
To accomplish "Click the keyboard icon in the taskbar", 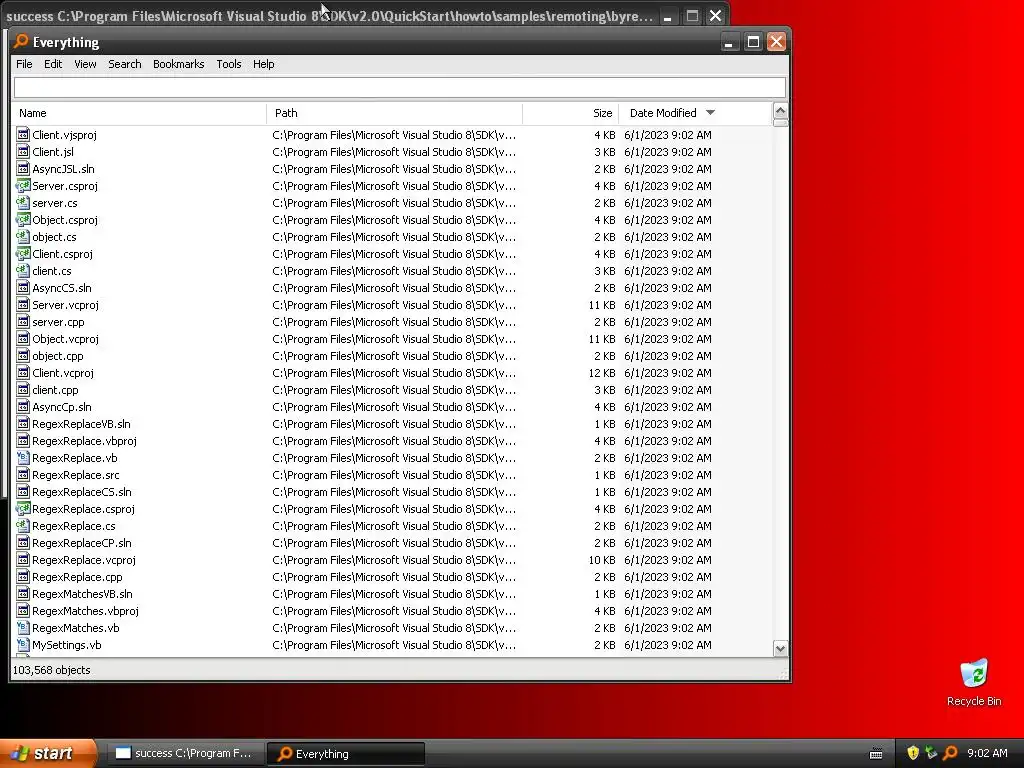I will point(876,754).
